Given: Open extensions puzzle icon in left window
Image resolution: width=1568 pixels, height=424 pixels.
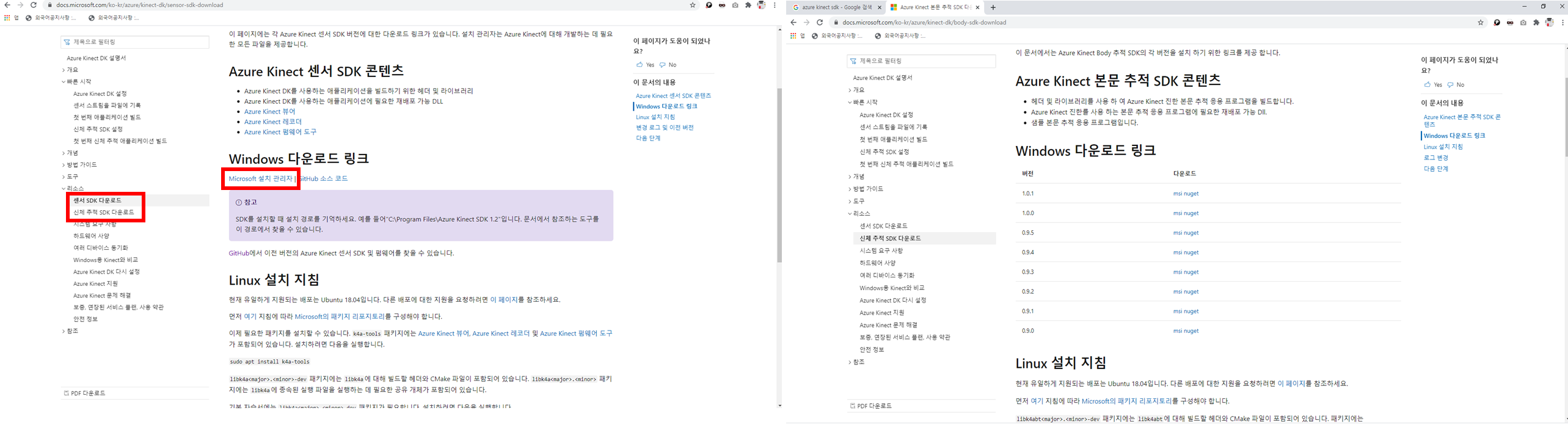Looking at the screenshot, I should click(x=748, y=5).
